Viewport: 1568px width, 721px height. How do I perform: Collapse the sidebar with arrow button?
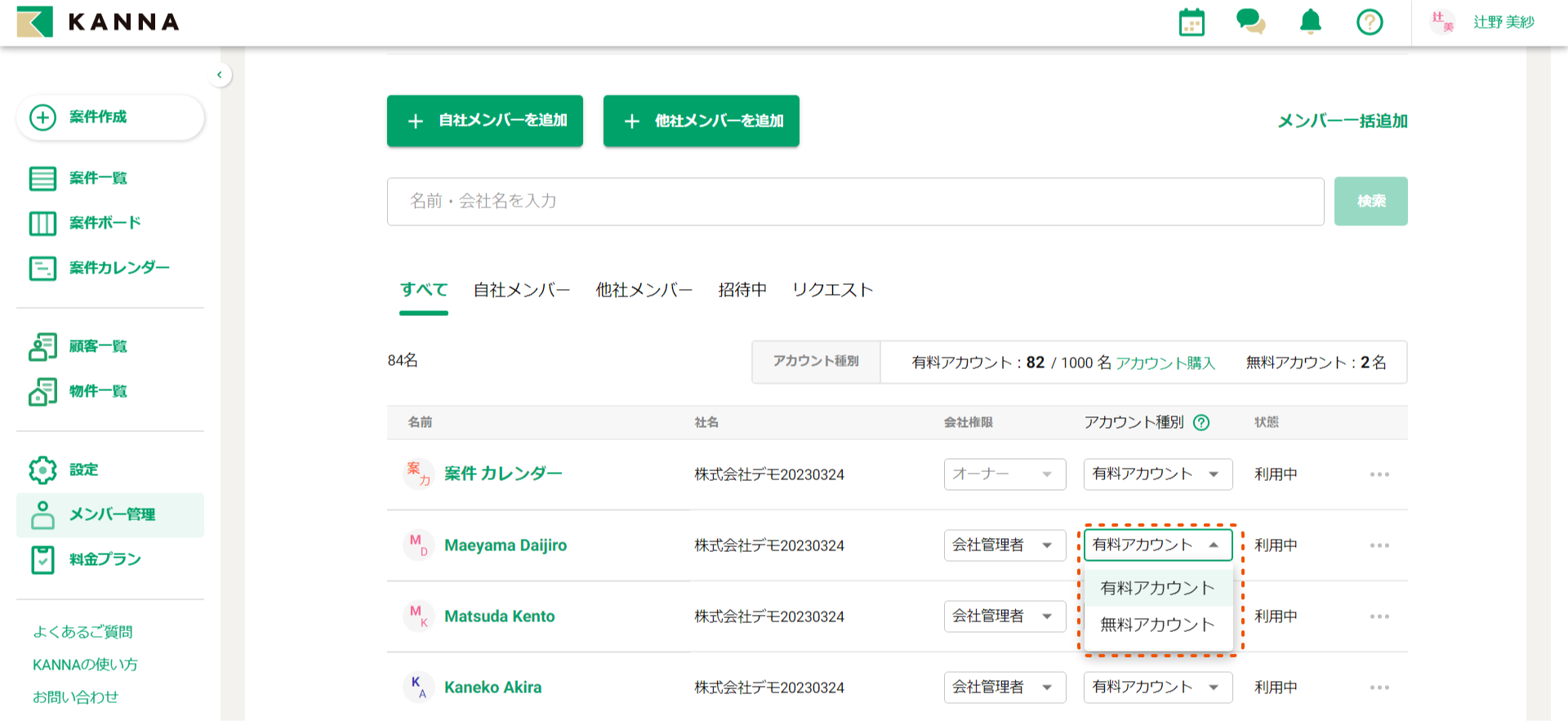(x=219, y=75)
